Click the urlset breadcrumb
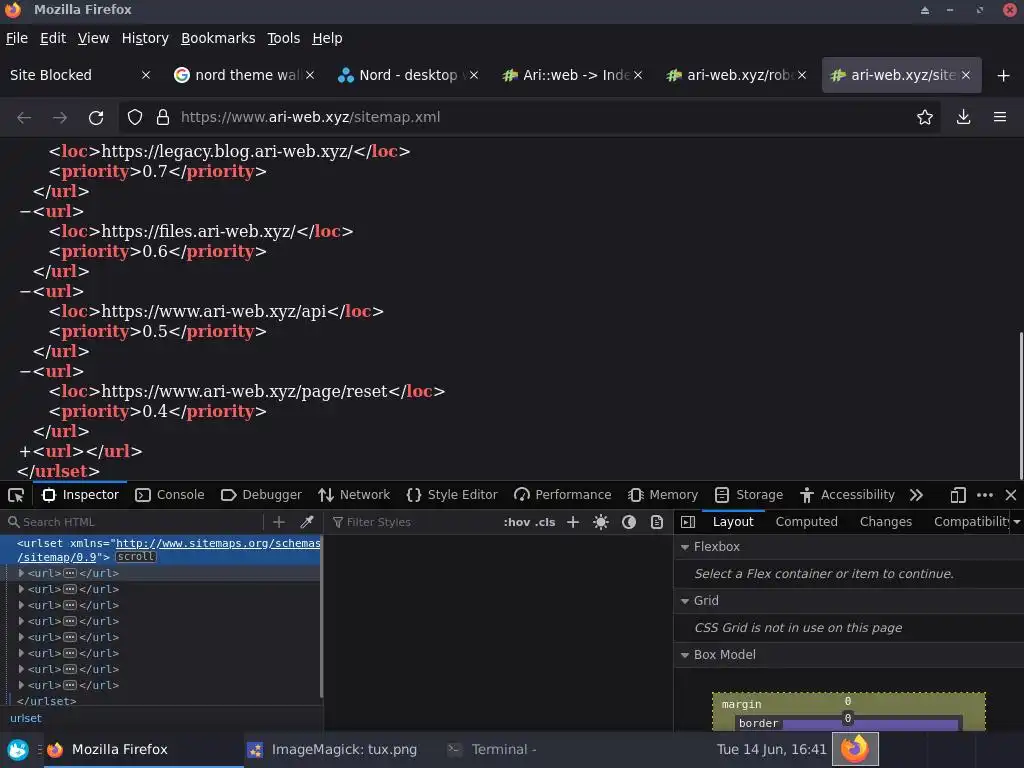The width and height of the screenshot is (1024, 768). [x=25, y=718]
